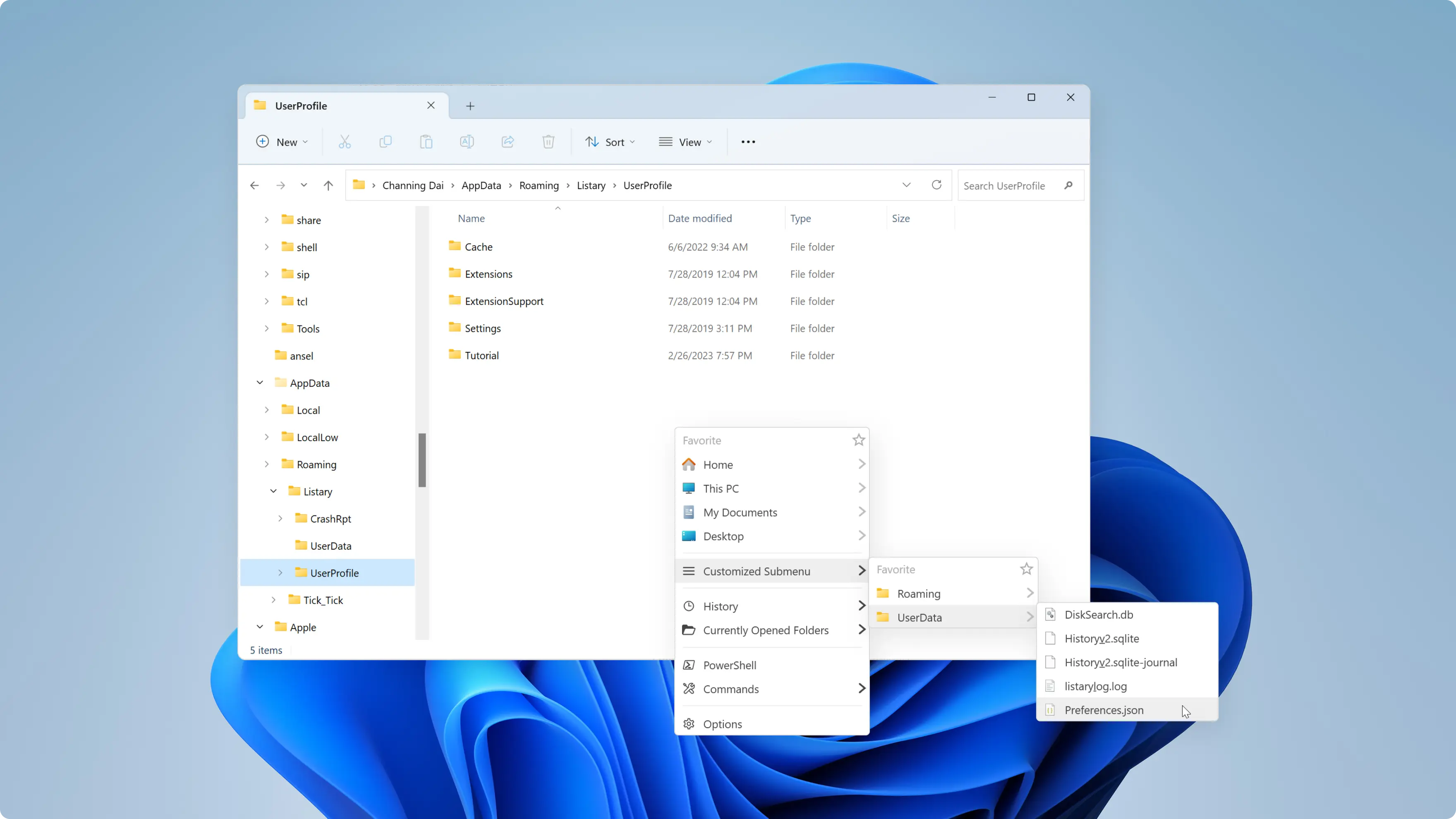The height and width of the screenshot is (819, 1456).
Task: Click the Copy icon in toolbar
Action: pos(386,142)
